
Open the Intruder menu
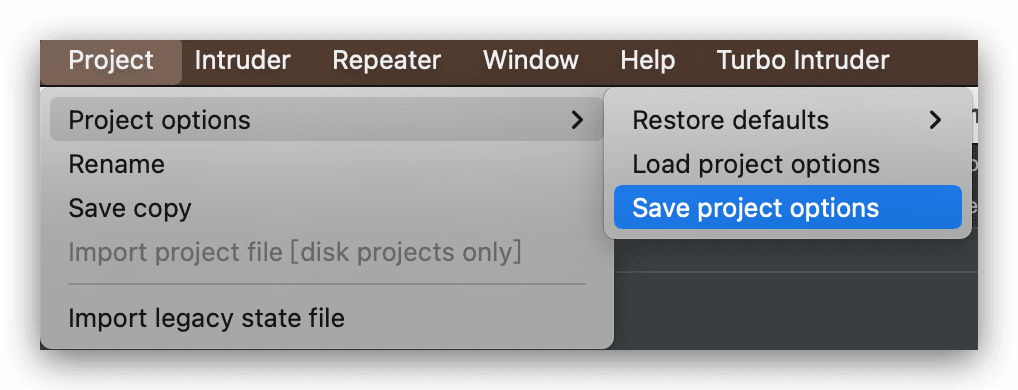tap(242, 61)
